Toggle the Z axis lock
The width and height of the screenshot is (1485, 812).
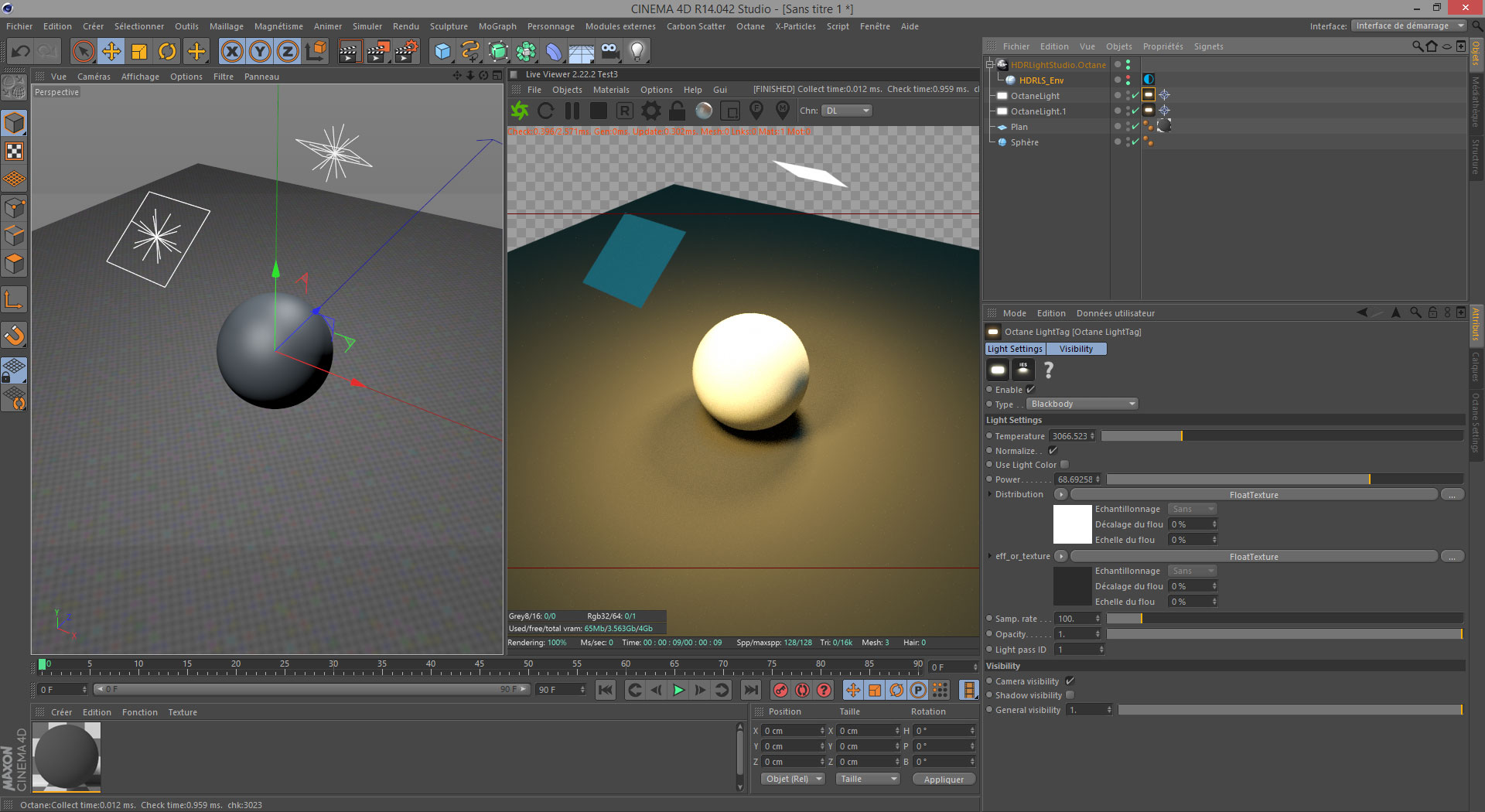(x=288, y=52)
